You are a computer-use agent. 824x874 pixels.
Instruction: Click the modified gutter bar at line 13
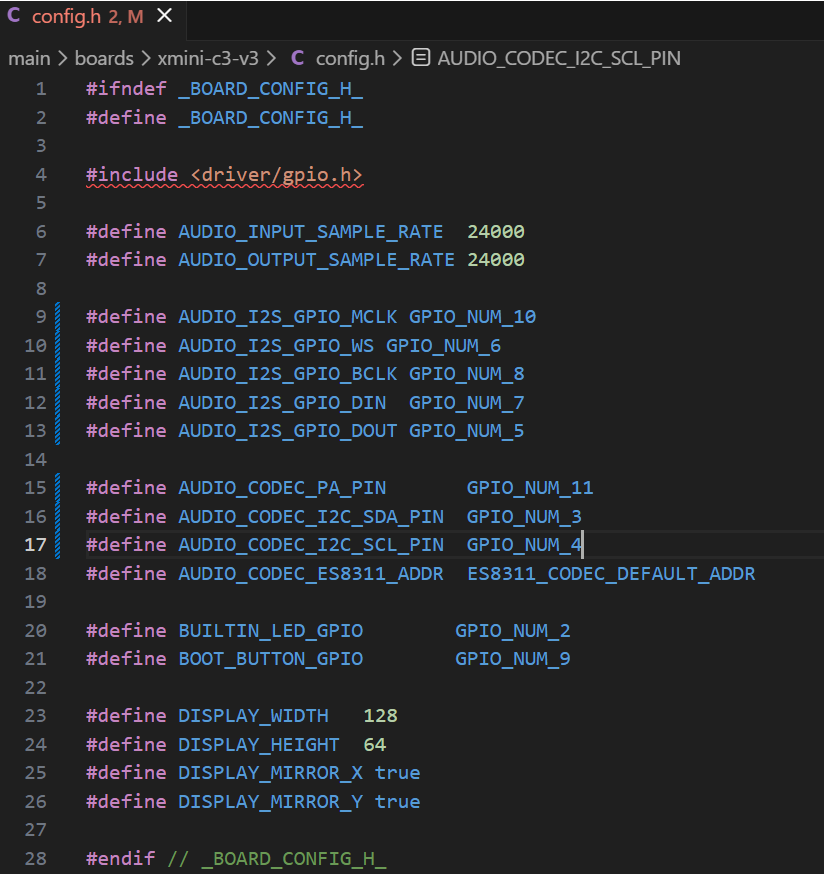click(58, 431)
